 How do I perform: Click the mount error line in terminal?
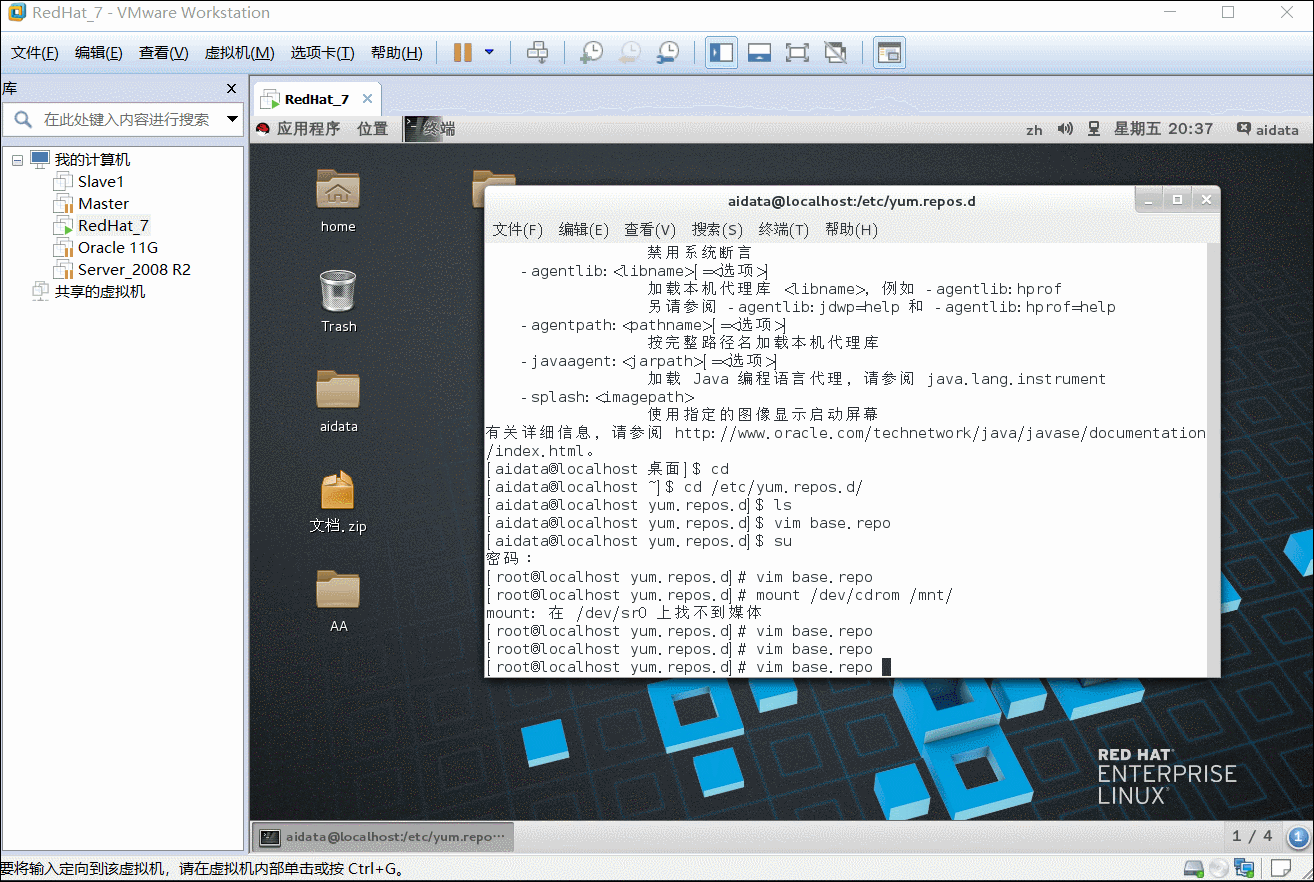pyautogui.click(x=624, y=613)
